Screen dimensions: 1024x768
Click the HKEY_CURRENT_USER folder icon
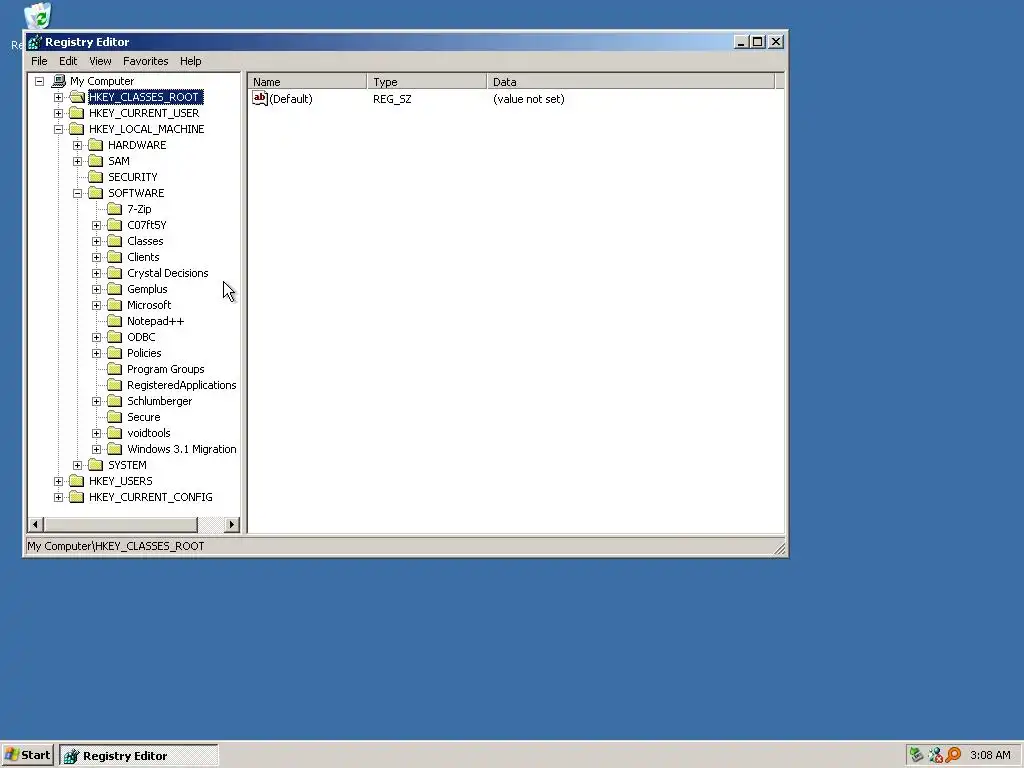click(x=77, y=113)
